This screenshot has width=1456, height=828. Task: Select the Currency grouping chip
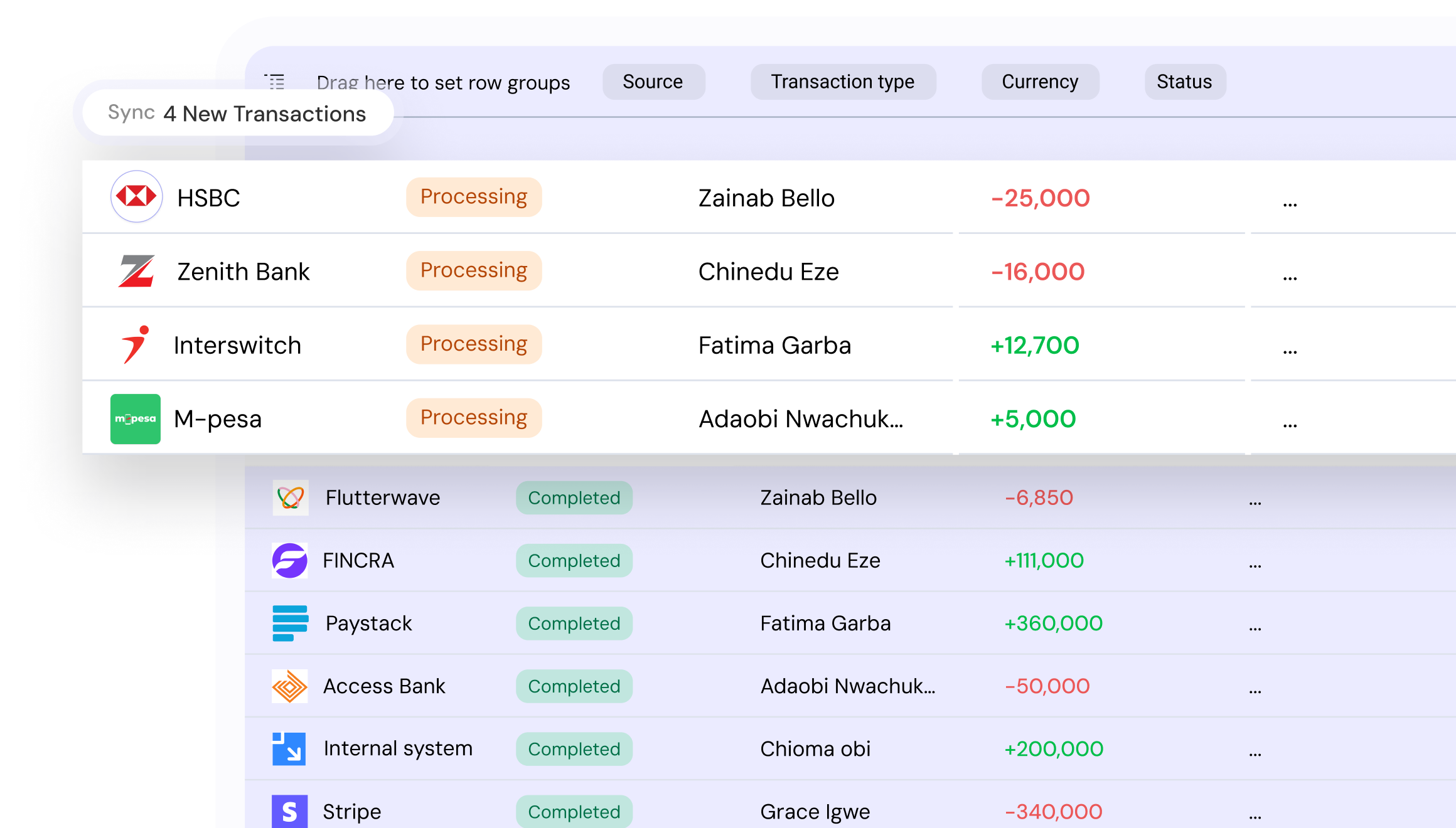pos(1040,82)
